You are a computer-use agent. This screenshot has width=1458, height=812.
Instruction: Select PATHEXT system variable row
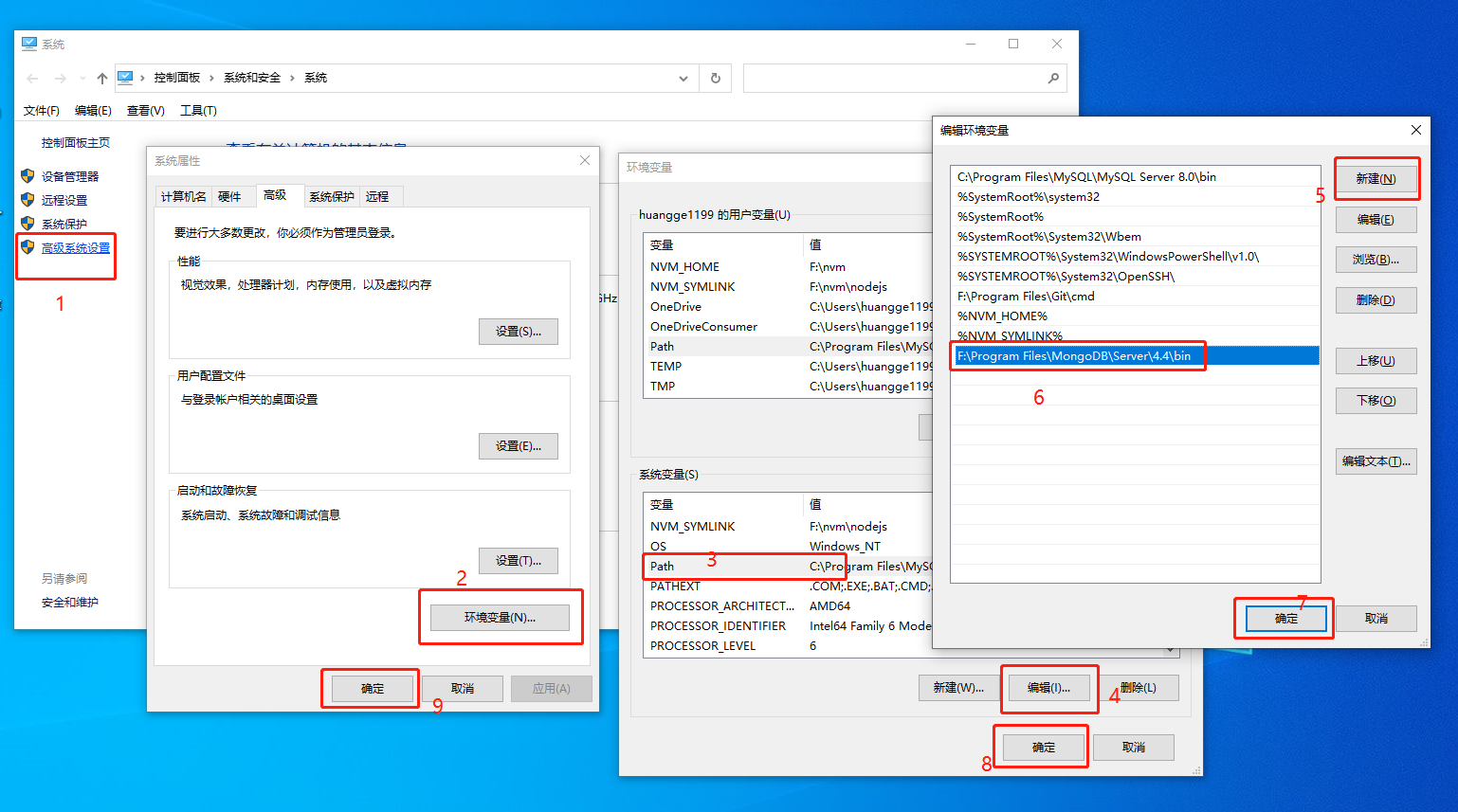pyautogui.click(x=789, y=586)
